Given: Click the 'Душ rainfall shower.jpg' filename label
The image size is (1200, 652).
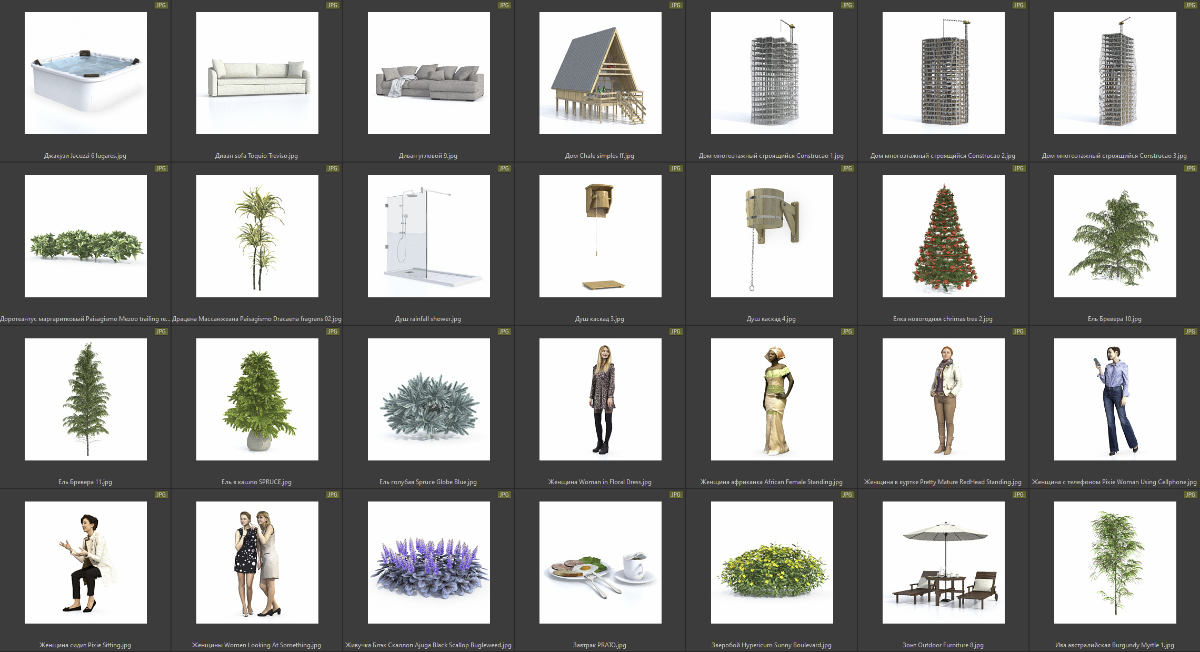Looking at the screenshot, I should coord(429,319).
